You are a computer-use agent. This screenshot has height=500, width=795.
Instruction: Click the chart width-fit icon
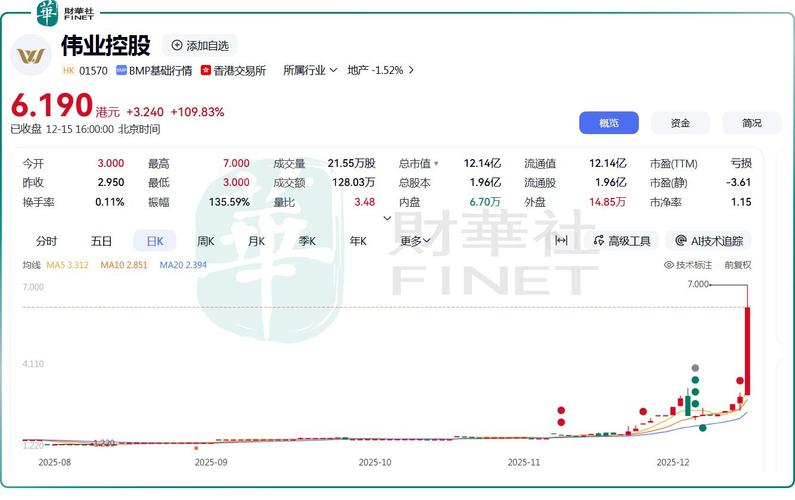coord(561,240)
